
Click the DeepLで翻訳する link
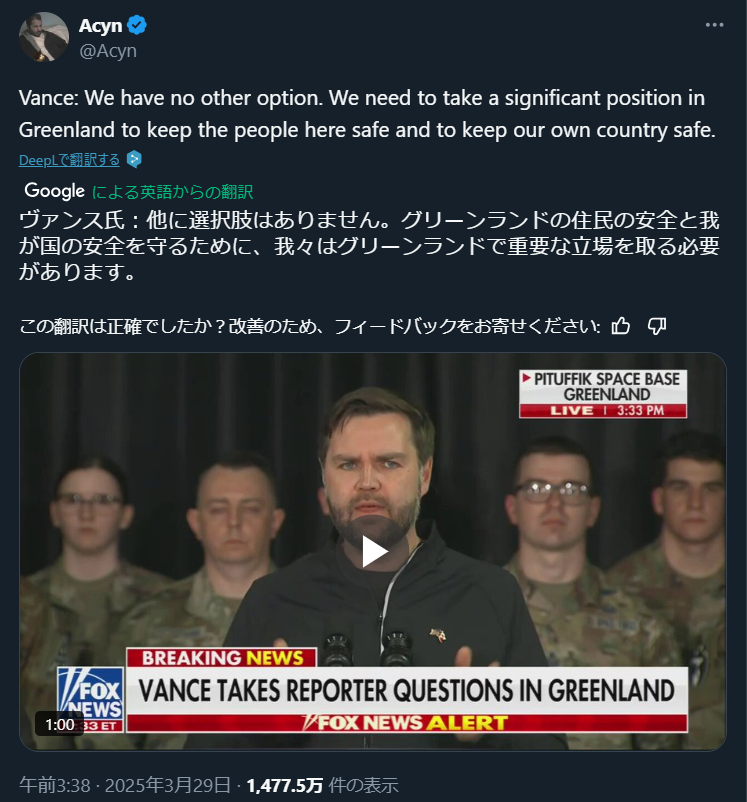[69, 160]
